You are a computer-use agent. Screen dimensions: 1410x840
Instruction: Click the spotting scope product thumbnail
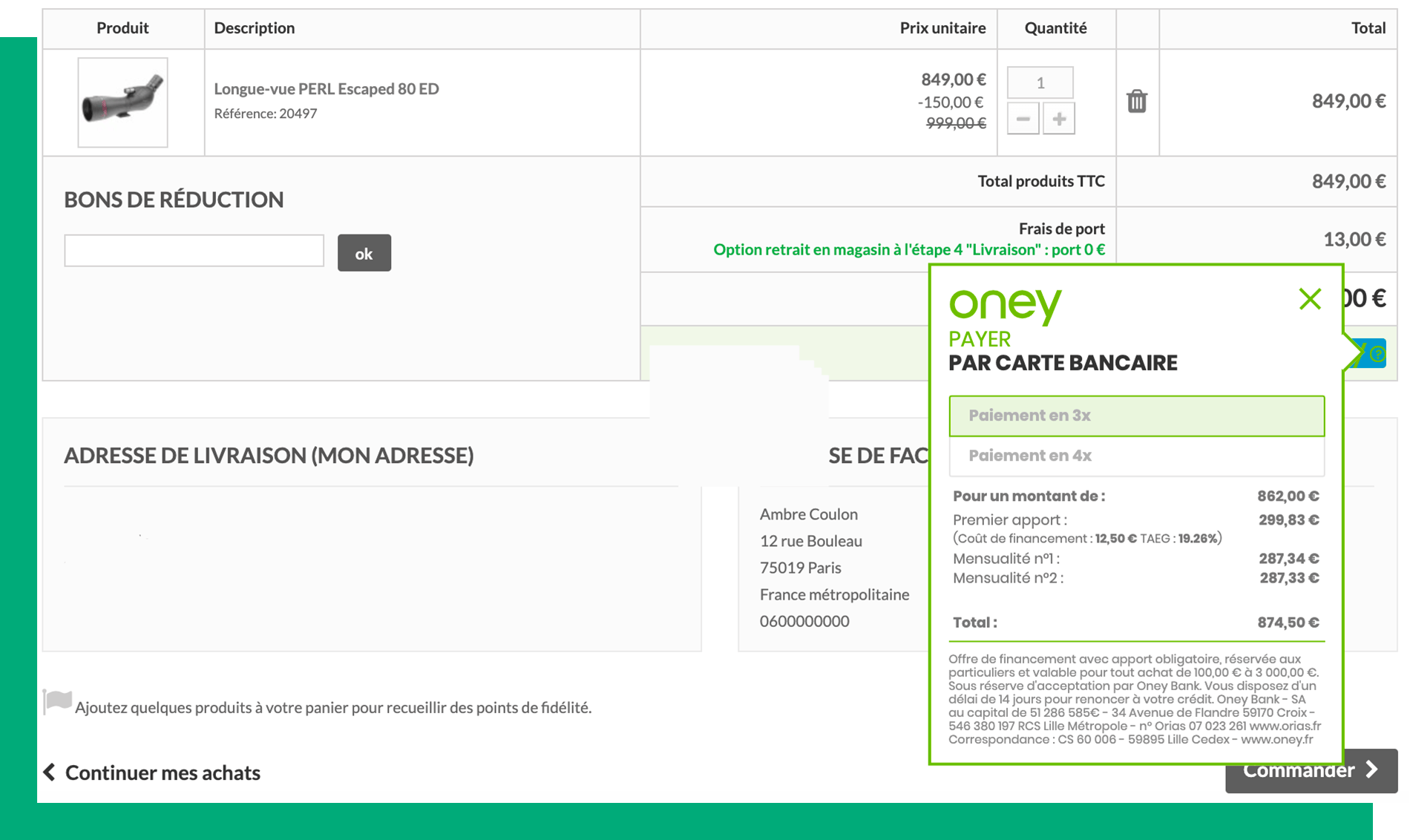coord(122,102)
